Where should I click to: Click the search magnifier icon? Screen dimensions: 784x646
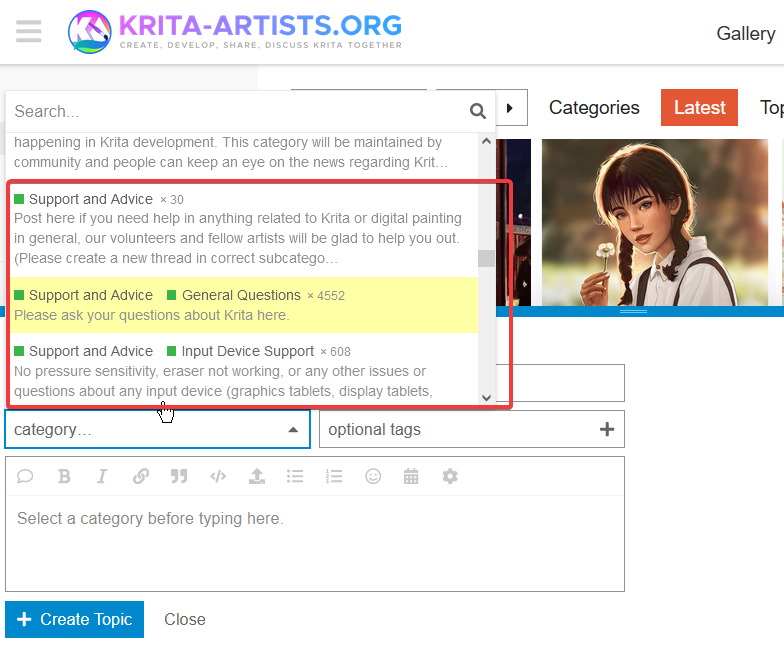point(478,111)
